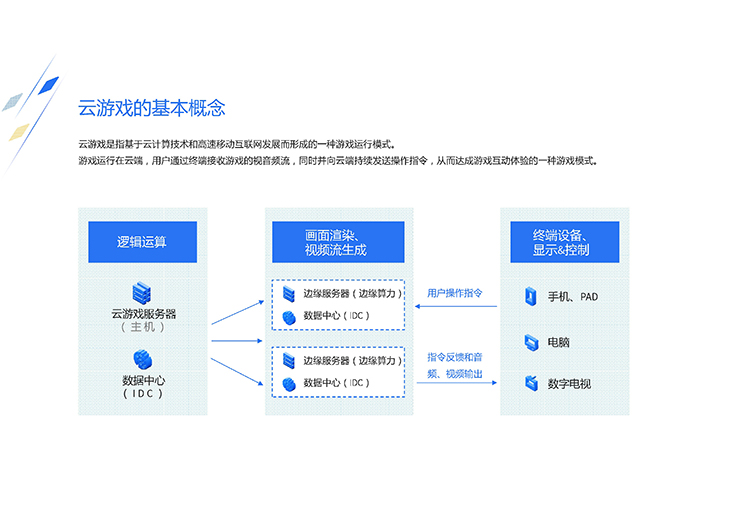Click the 数字电视 text

569,384
